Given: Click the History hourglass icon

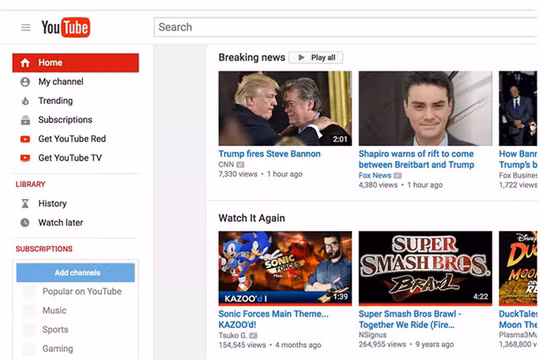Looking at the screenshot, I should tap(25, 204).
